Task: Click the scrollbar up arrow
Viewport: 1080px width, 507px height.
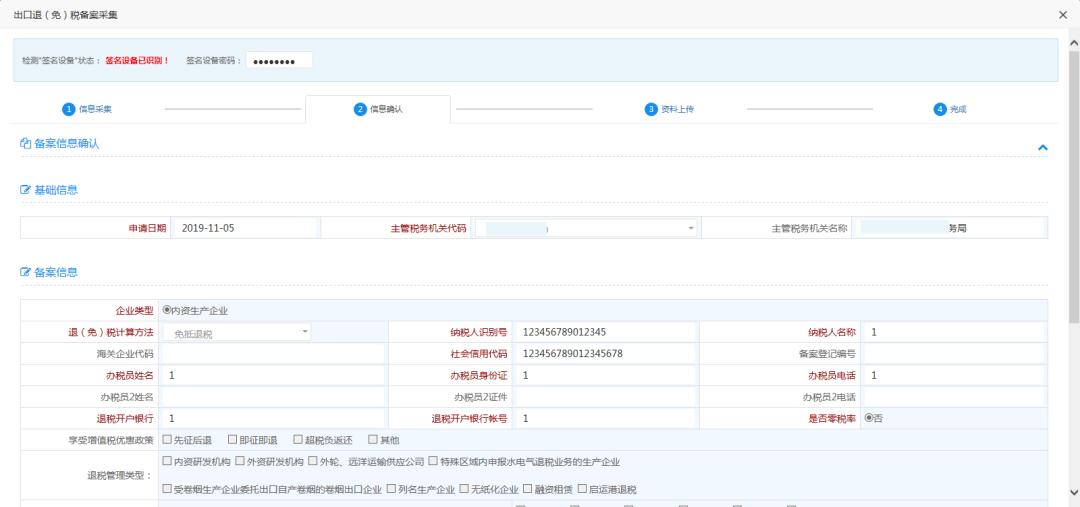Action: (1073, 44)
